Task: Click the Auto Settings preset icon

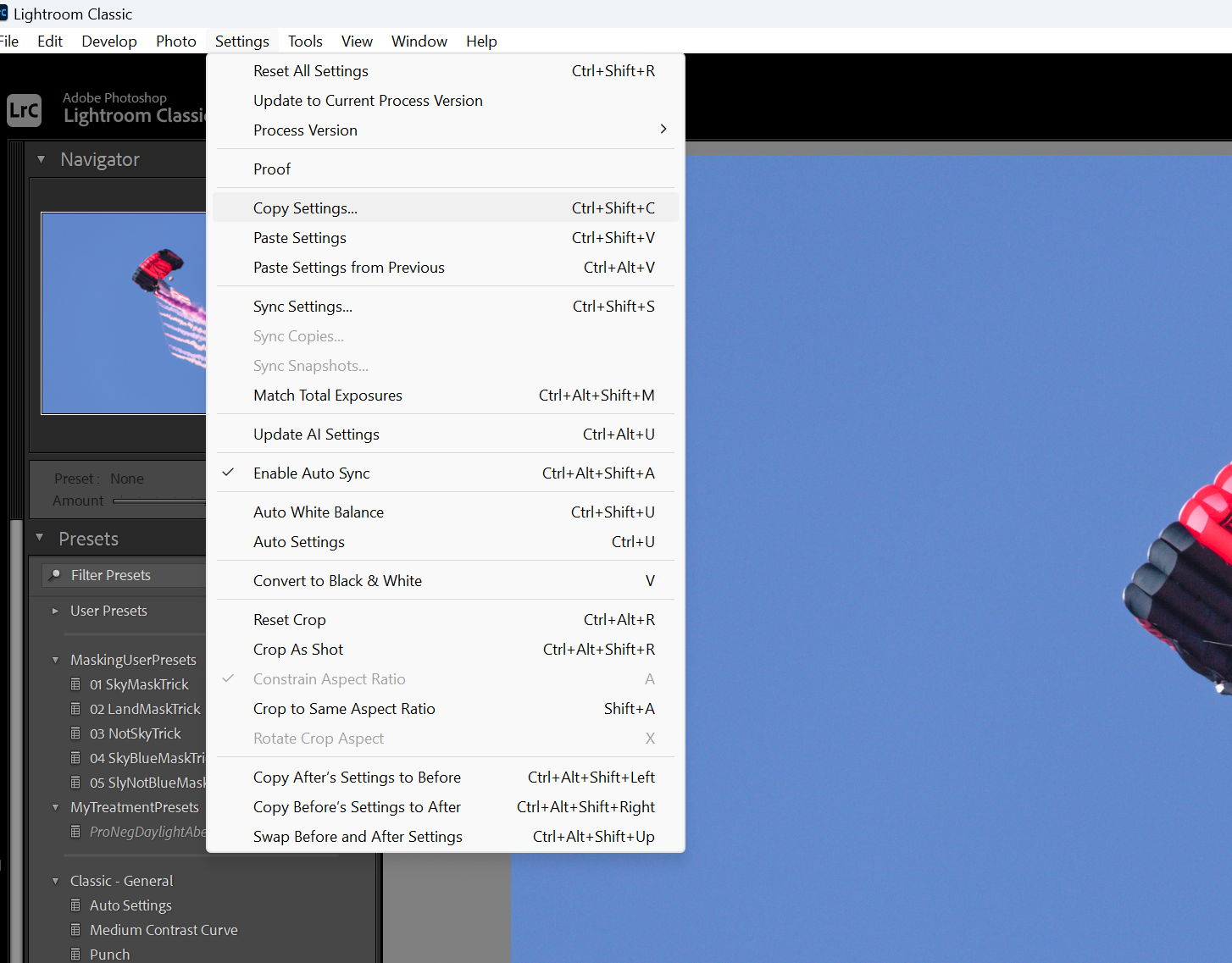Action: point(77,905)
